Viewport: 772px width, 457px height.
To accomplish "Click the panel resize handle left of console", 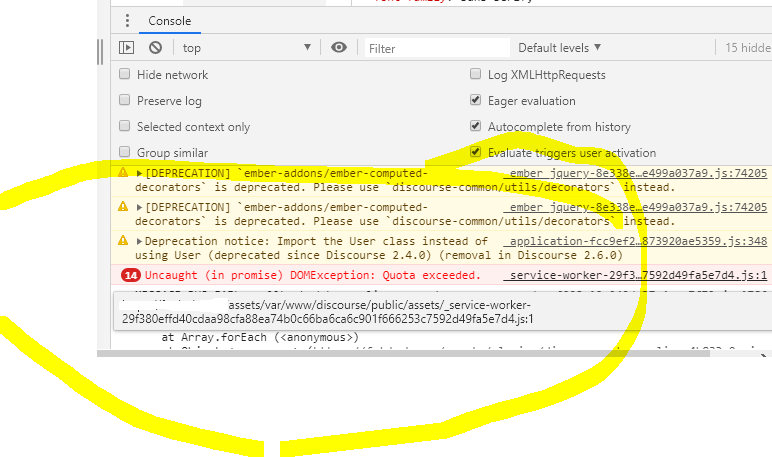I will click(x=100, y=52).
